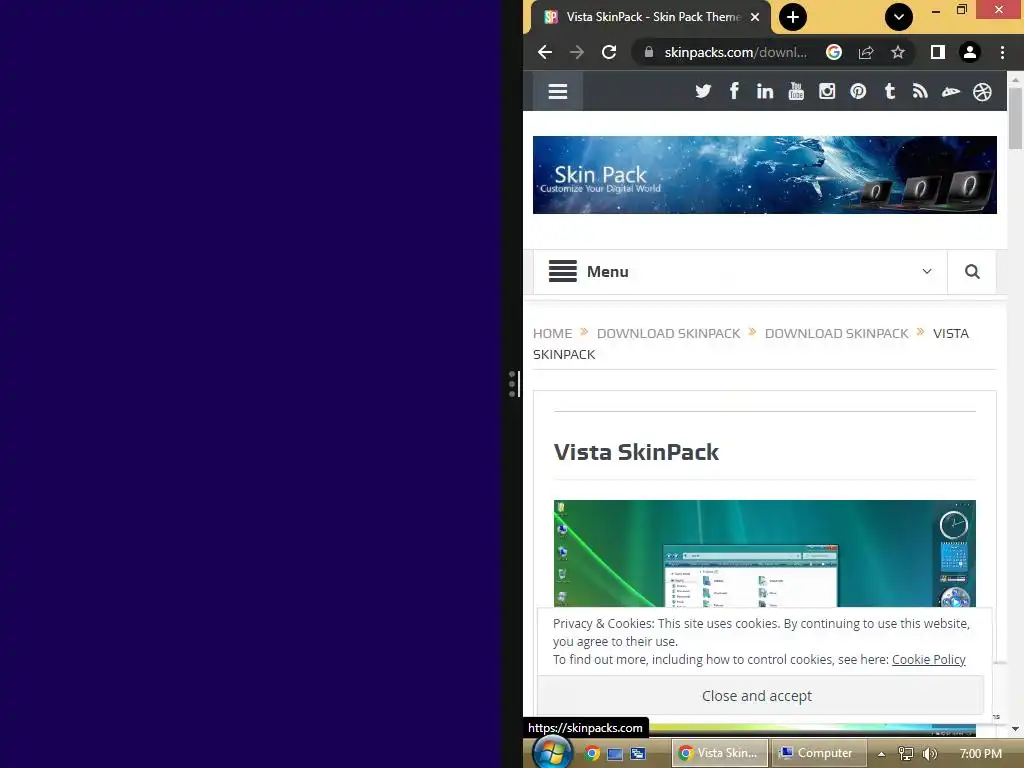Open the DeviantArt social icon

pyautogui.click(x=951, y=92)
